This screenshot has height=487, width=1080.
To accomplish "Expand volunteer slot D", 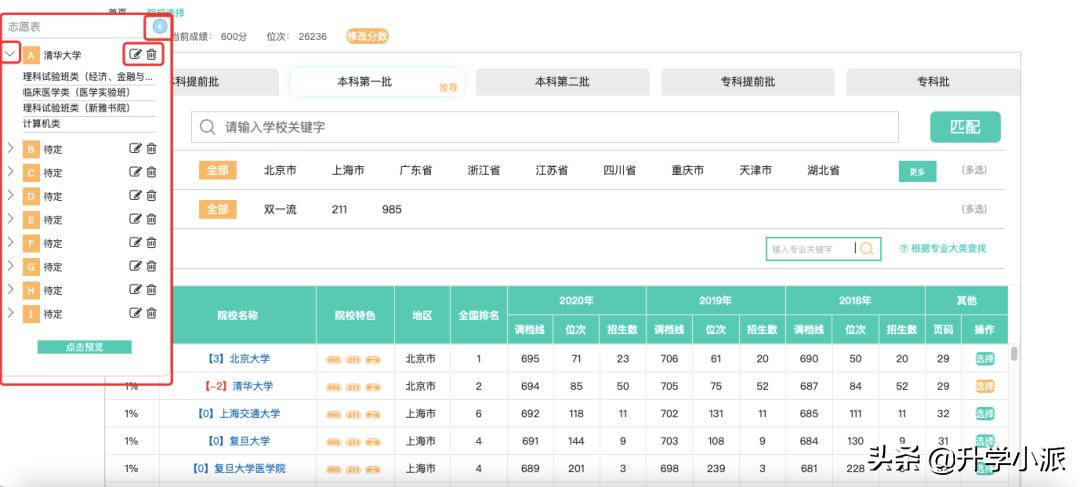I will (x=10, y=194).
